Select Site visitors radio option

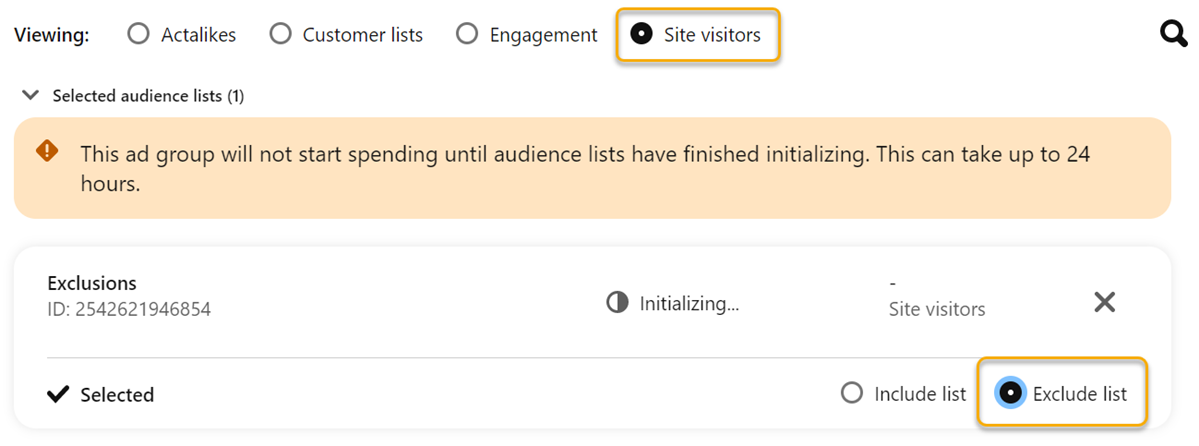641,35
